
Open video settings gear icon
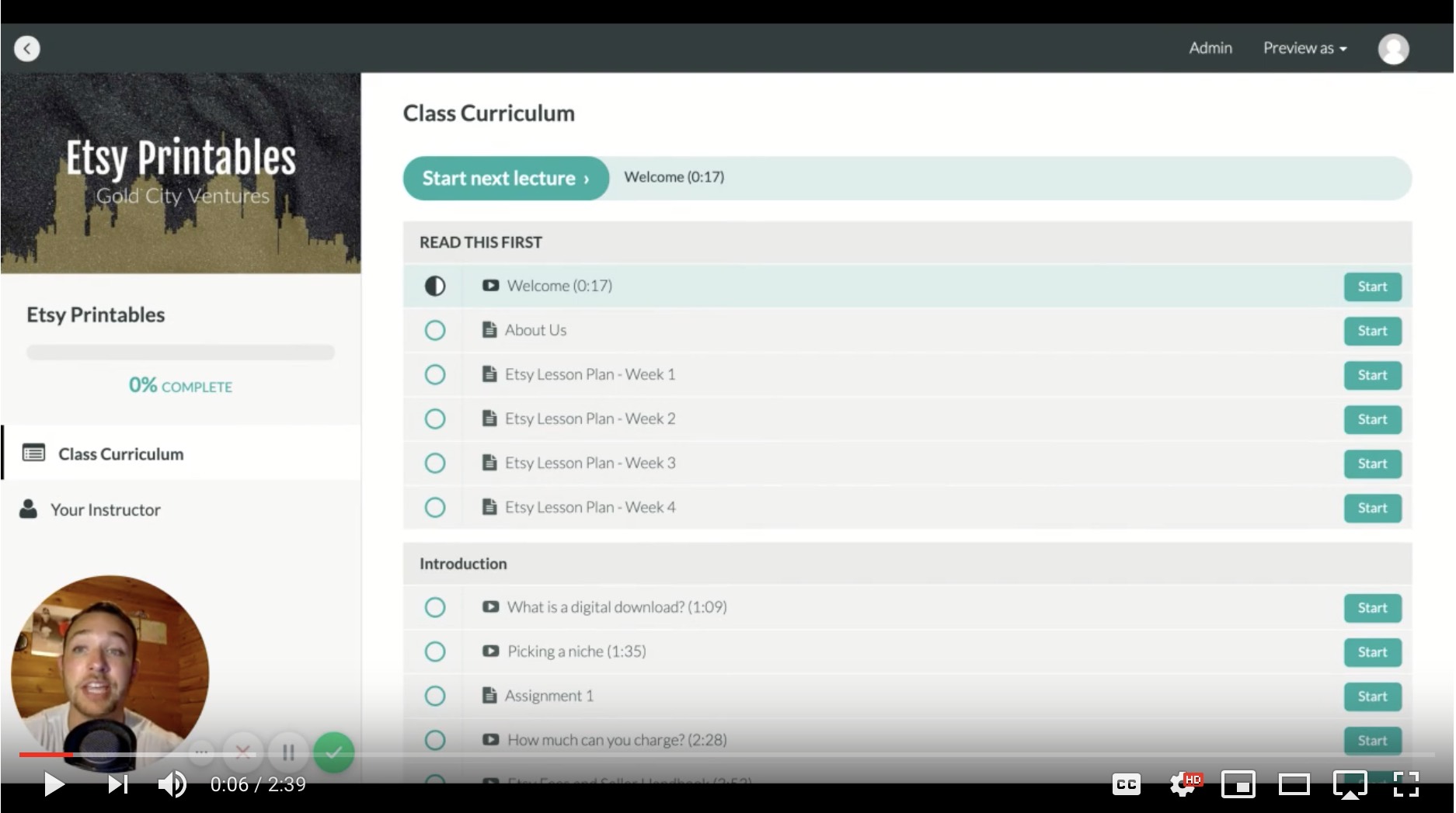[x=1183, y=784]
